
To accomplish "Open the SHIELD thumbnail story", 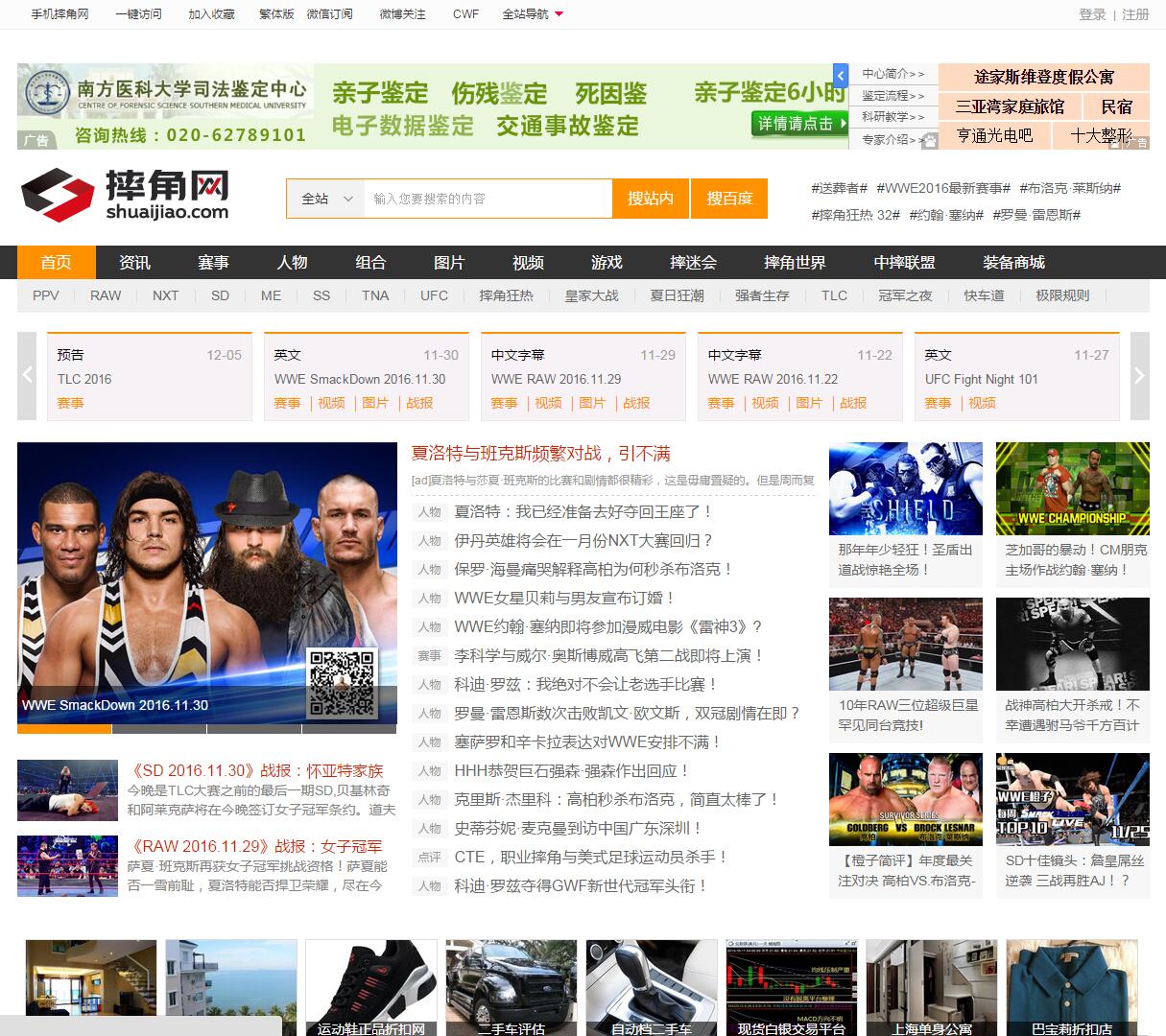I will pos(905,488).
